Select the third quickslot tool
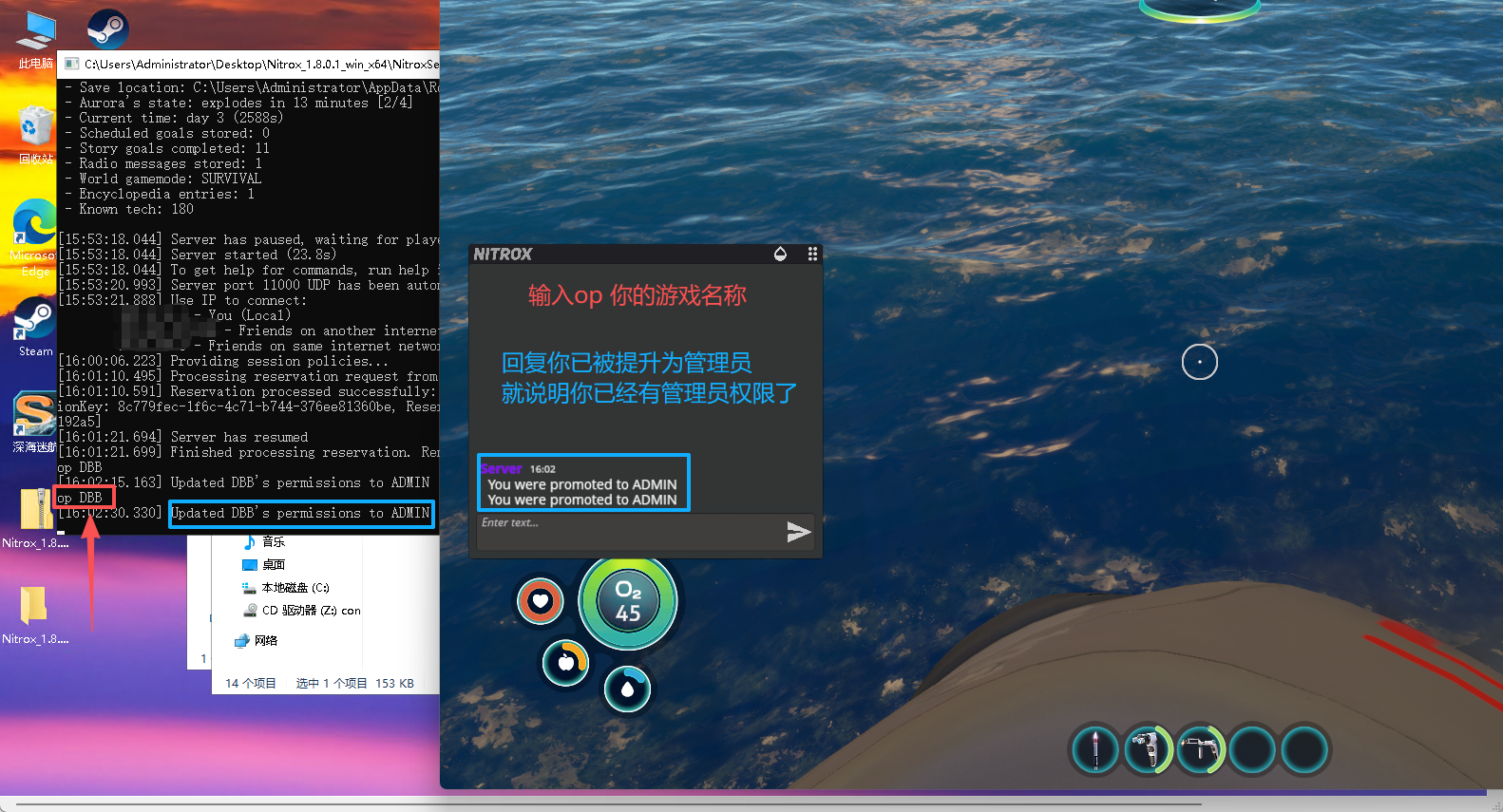Screen dimensions: 1503x812 tap(1201, 749)
